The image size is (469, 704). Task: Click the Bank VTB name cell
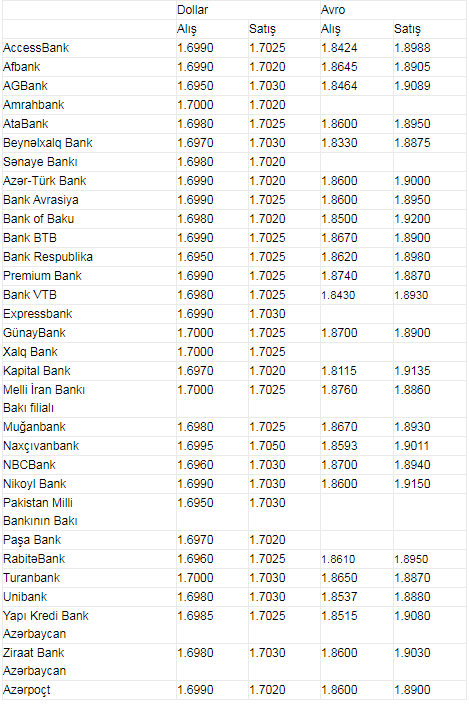point(30,295)
